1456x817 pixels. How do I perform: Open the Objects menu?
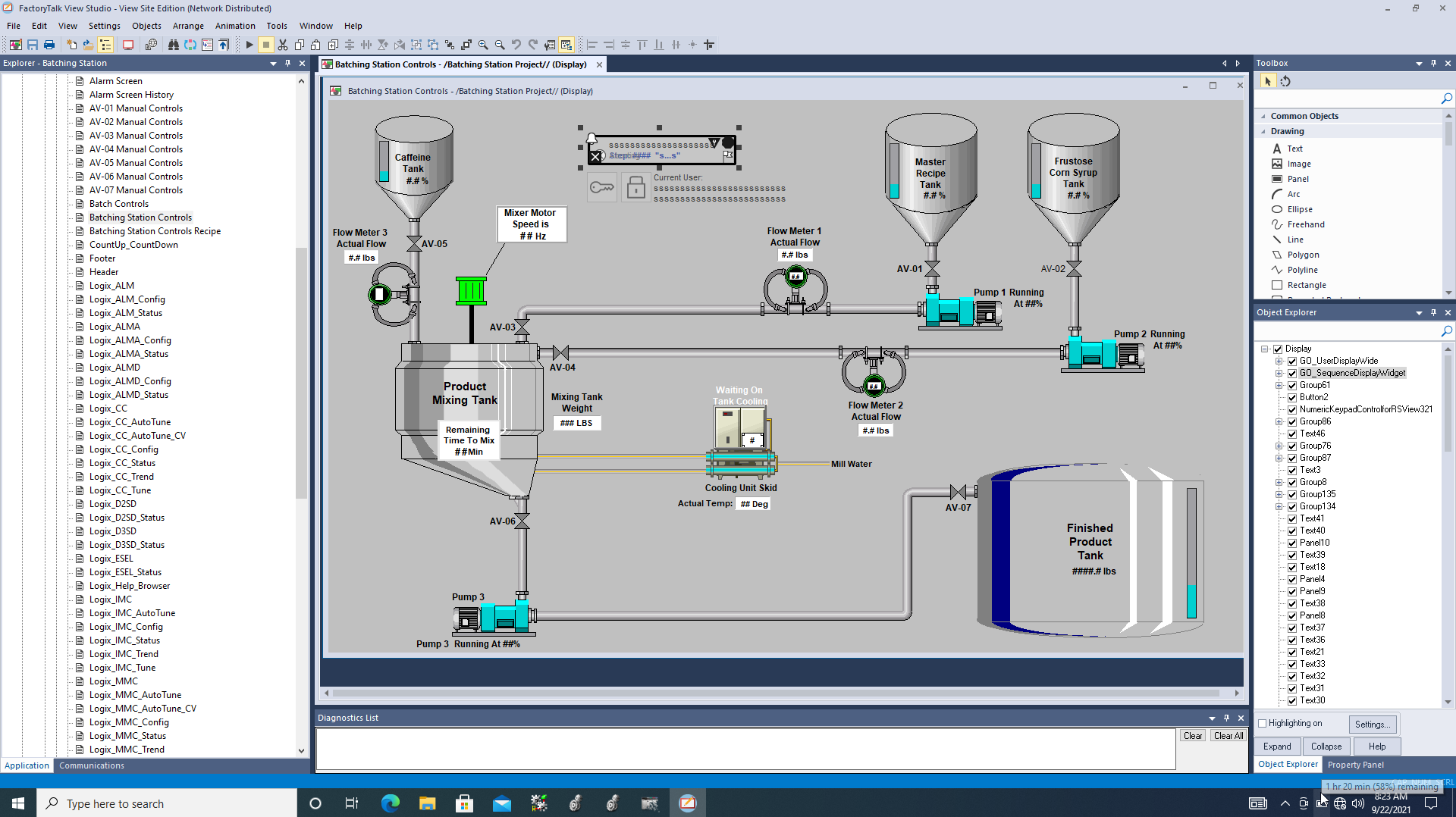[146, 26]
